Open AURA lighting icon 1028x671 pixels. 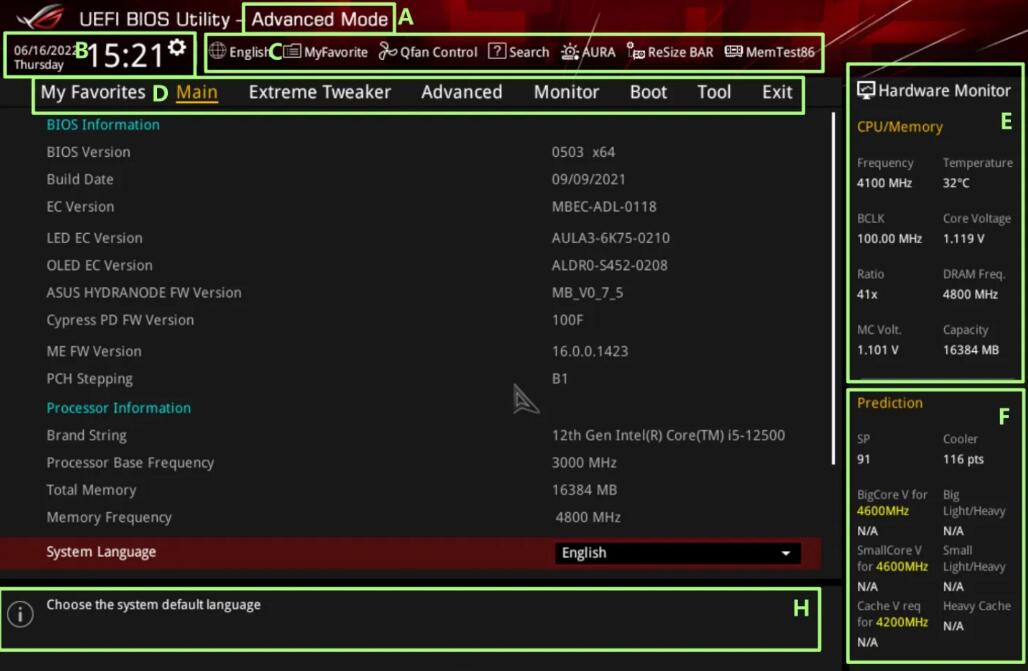569,52
